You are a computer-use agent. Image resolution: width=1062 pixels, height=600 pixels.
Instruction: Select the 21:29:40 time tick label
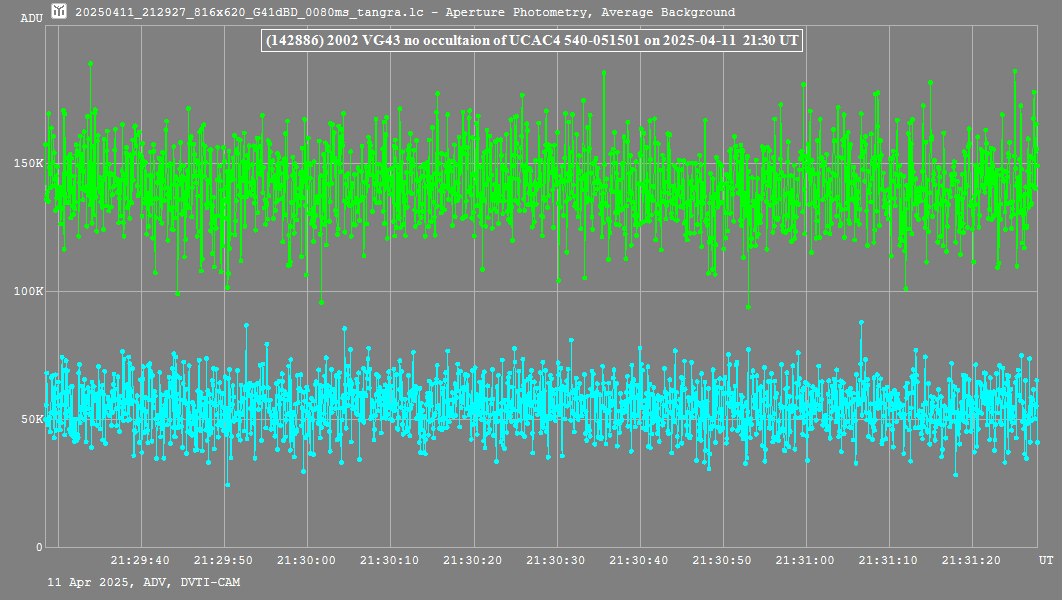[x=139, y=561]
